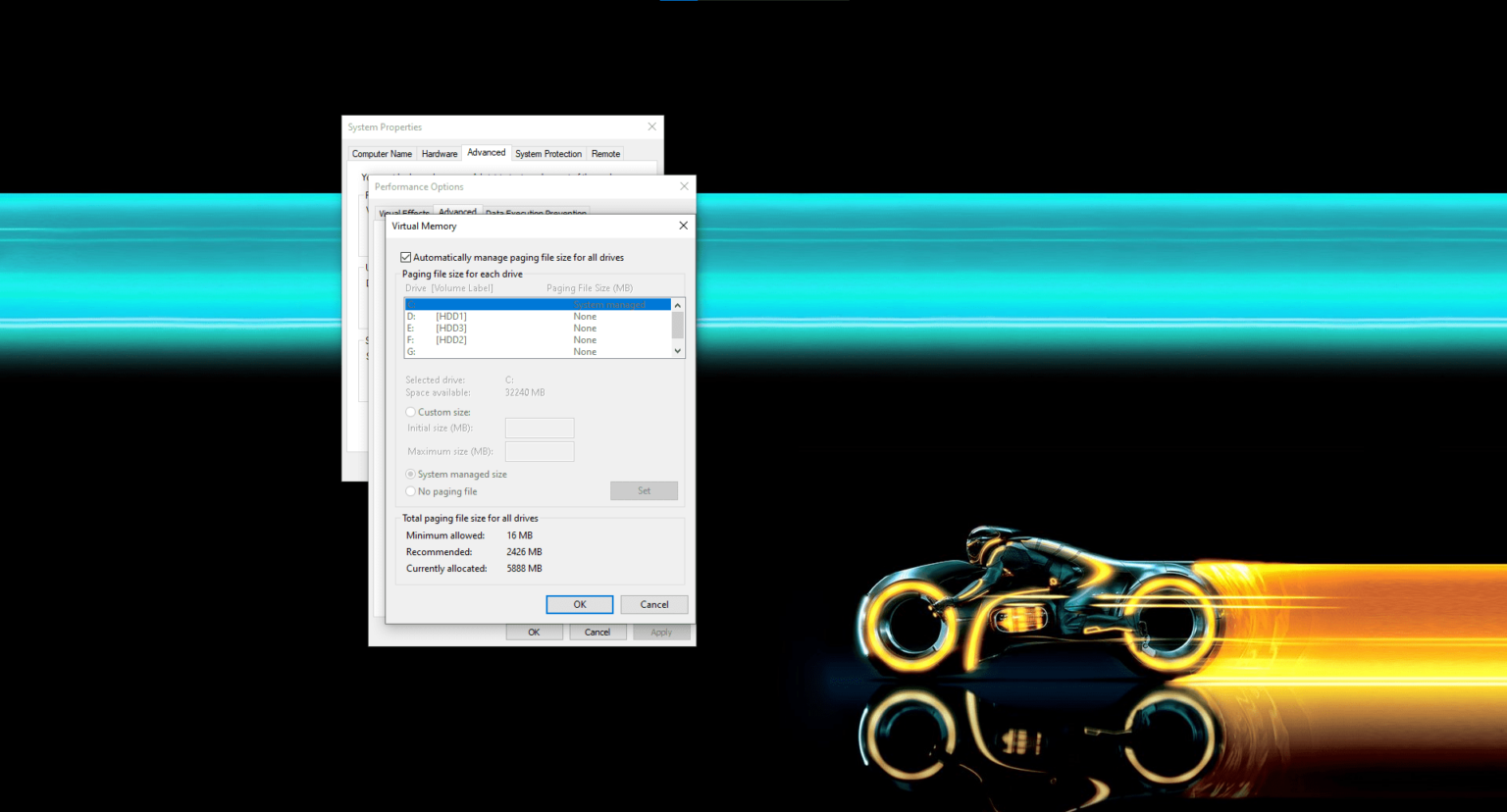Switch to the Hardware tab
Image resolution: width=1507 pixels, height=812 pixels.
pyautogui.click(x=439, y=153)
